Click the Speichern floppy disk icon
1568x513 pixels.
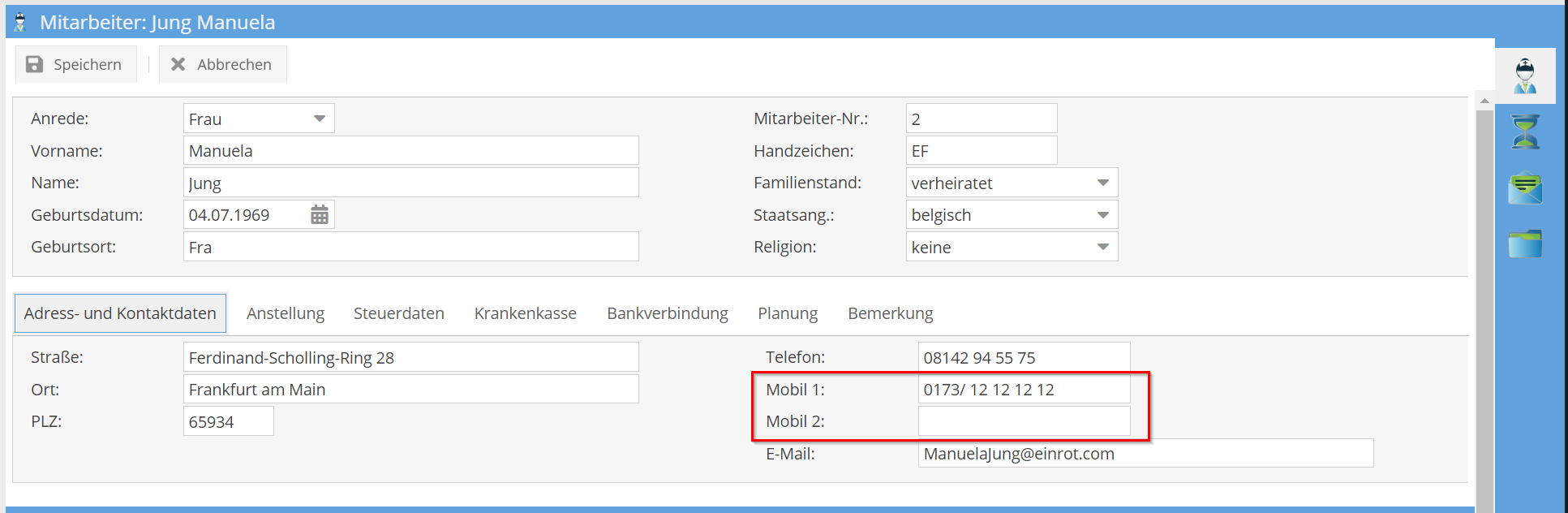click(34, 64)
